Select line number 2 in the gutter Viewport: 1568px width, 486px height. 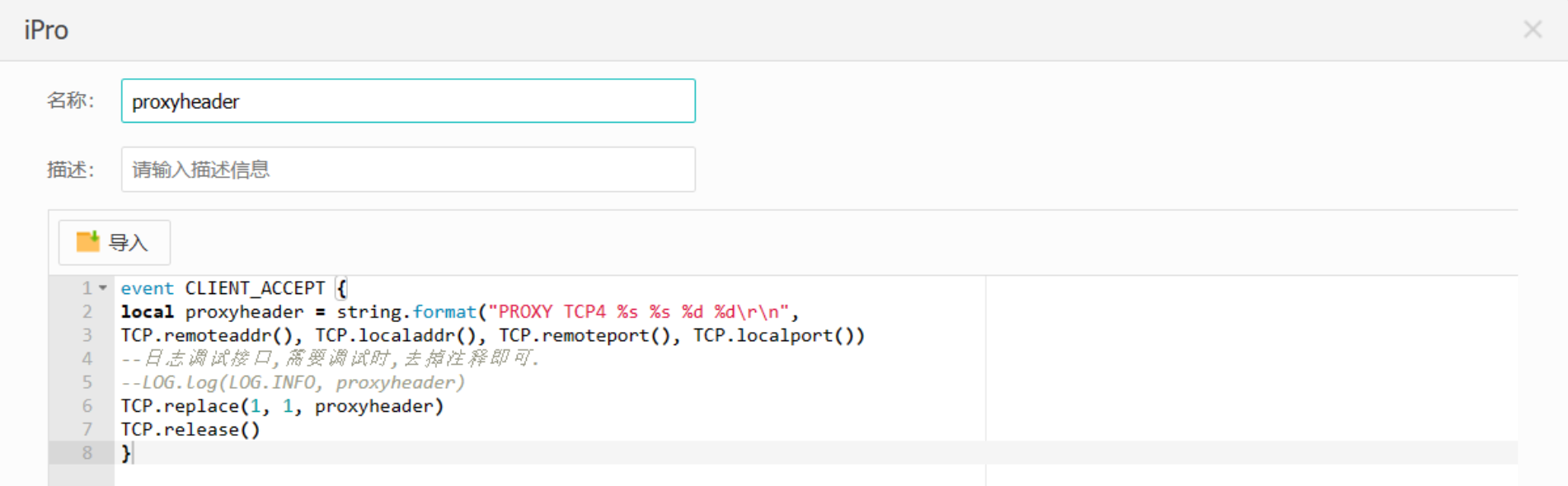pyautogui.click(x=87, y=312)
